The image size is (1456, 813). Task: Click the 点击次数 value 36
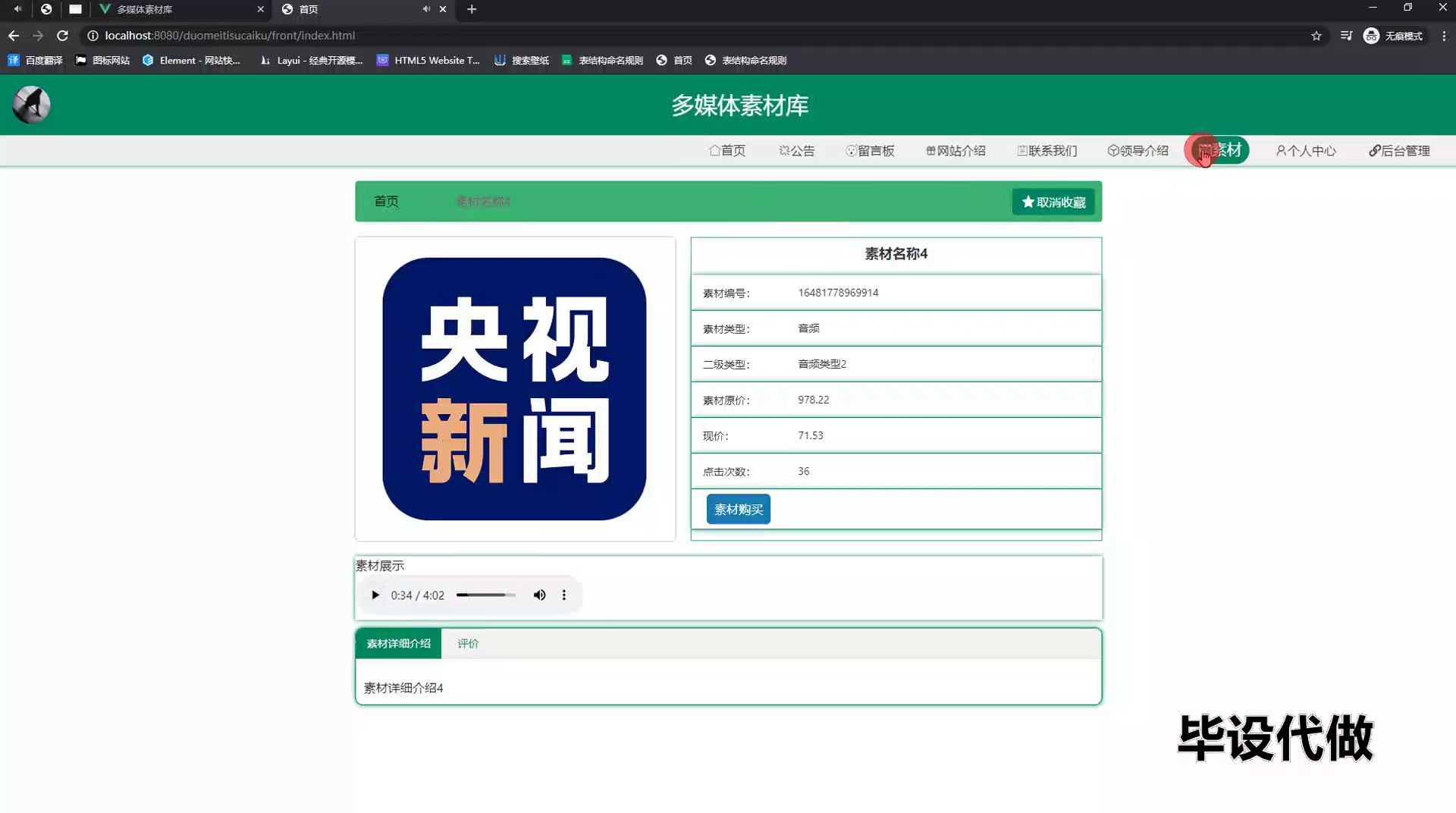pyautogui.click(x=803, y=471)
